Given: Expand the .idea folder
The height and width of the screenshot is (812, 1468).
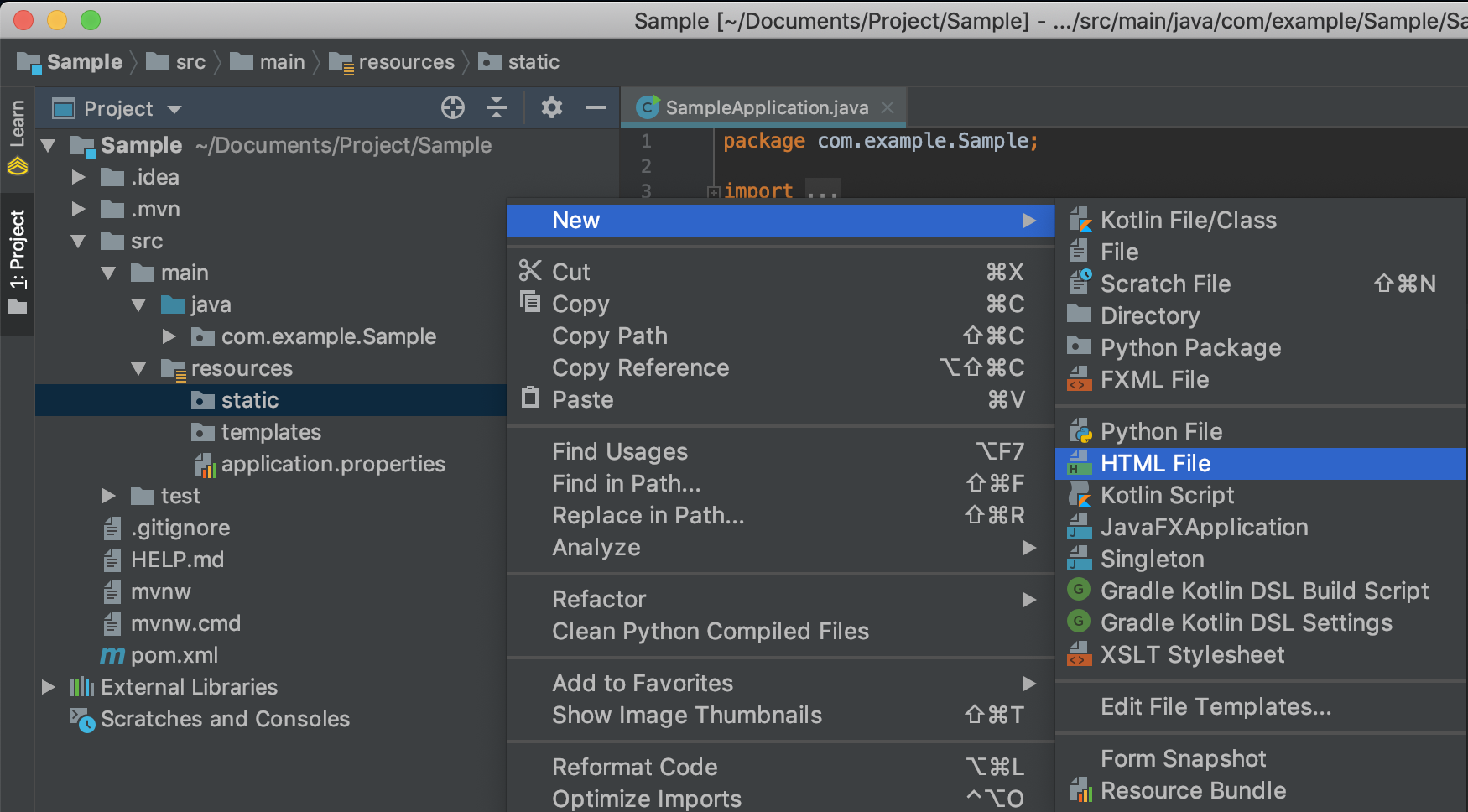Looking at the screenshot, I should tap(79, 177).
